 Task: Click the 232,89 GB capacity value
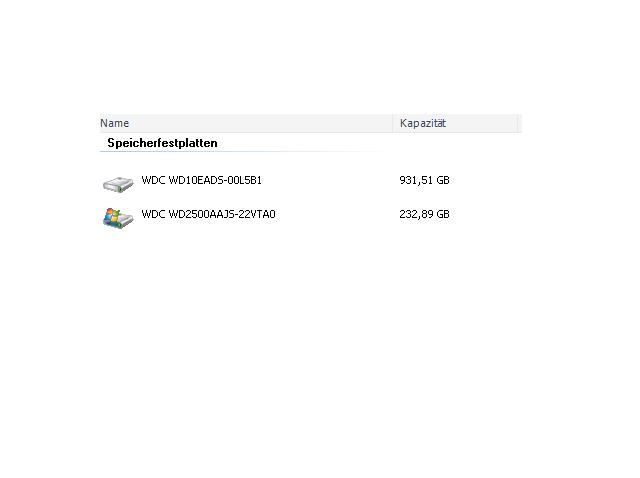[x=424, y=214]
